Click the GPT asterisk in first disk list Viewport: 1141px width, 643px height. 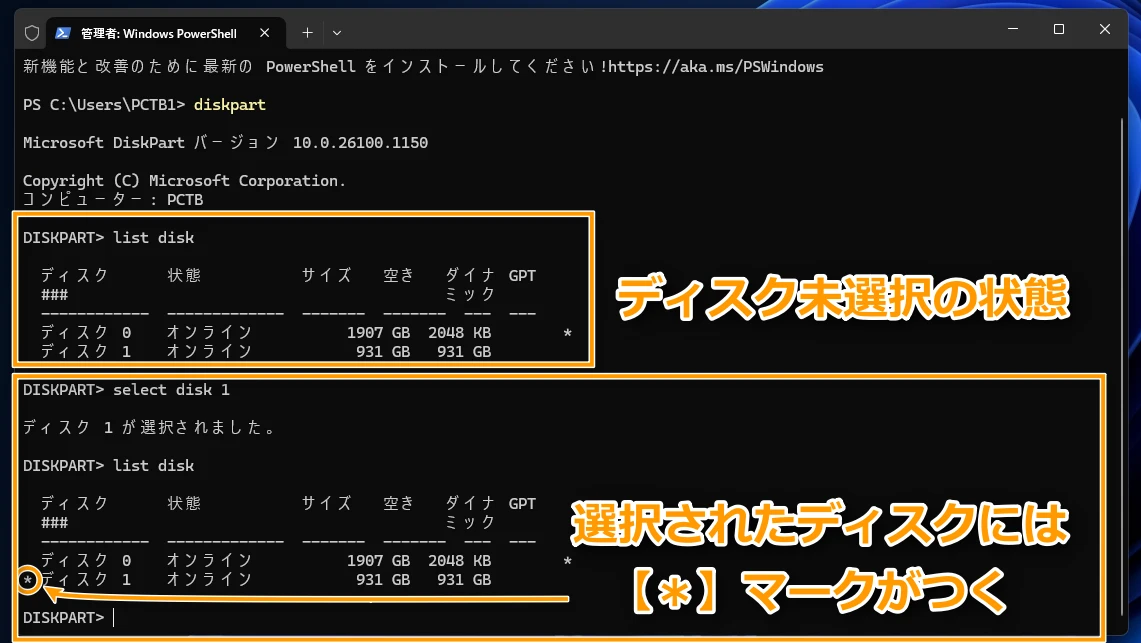(568, 332)
